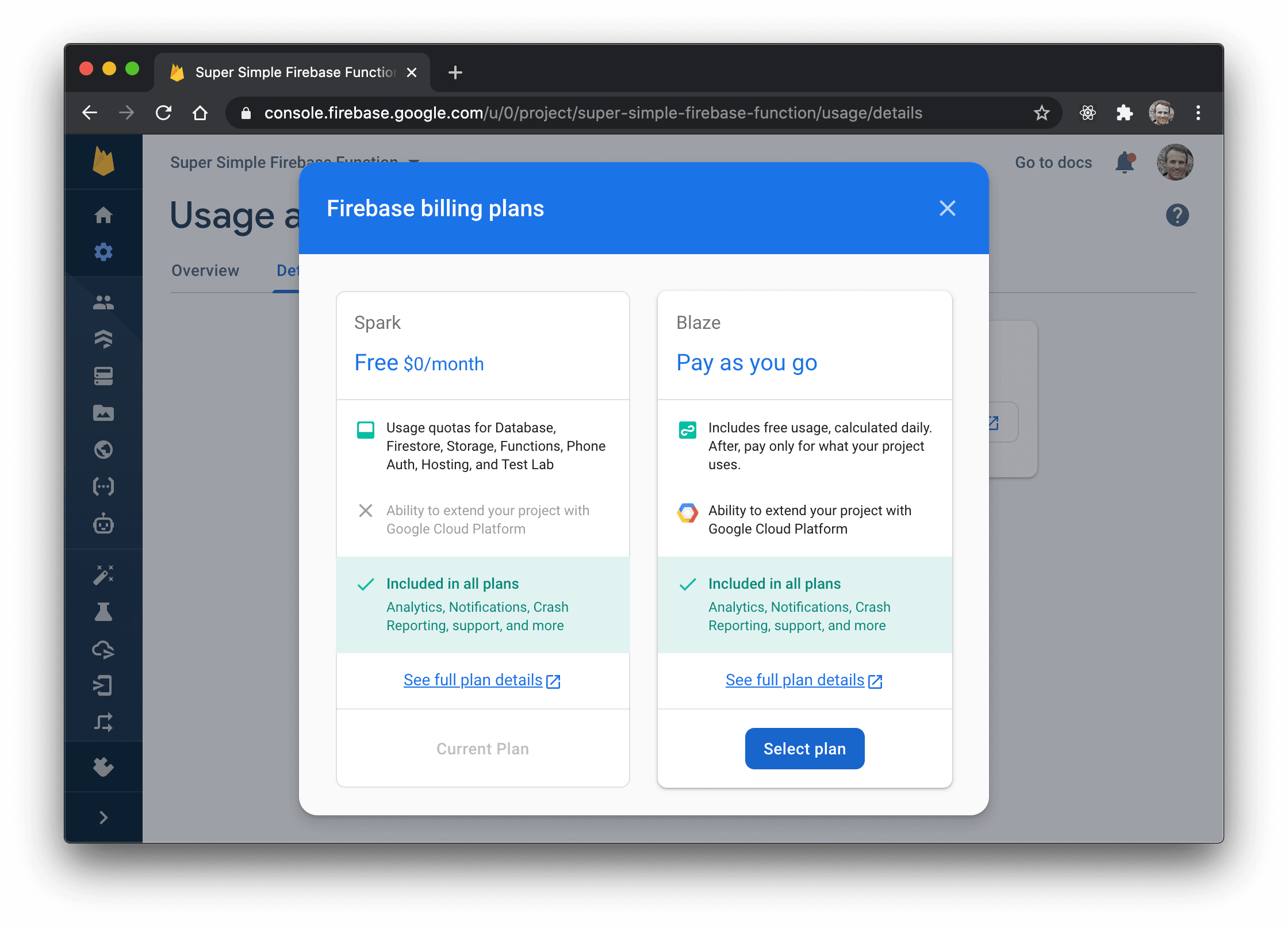Open the Firebase Home icon in sidebar

tap(104, 215)
